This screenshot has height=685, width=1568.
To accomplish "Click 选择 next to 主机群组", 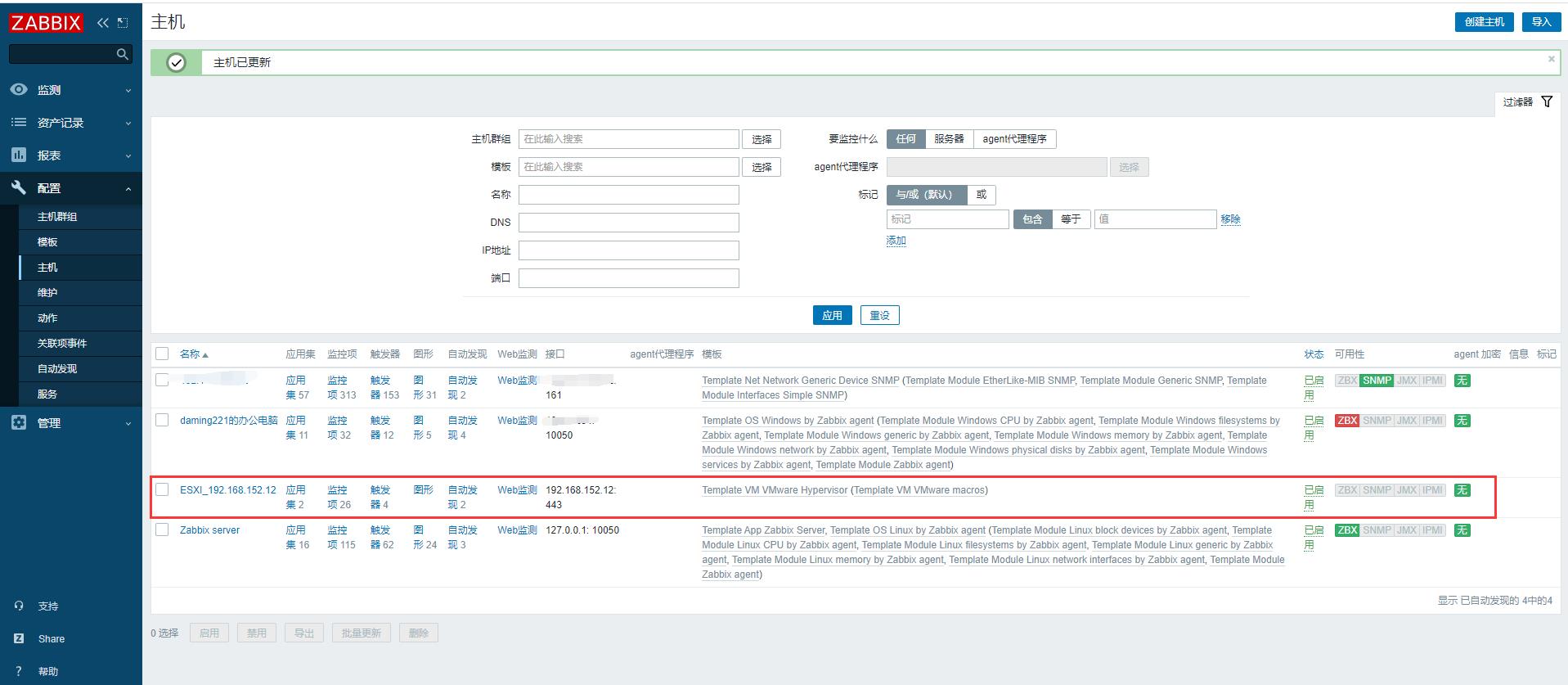I will 762,139.
